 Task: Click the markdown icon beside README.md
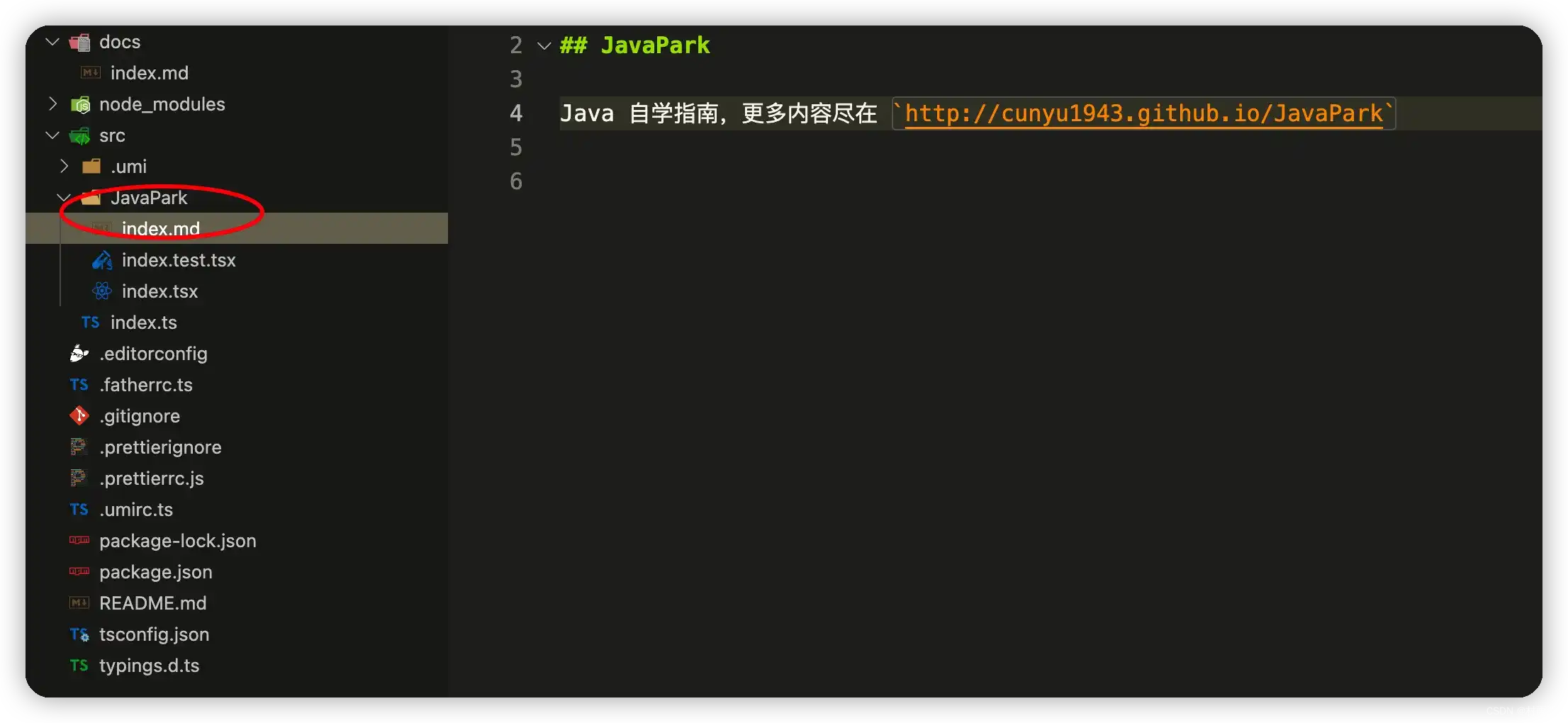click(x=79, y=603)
